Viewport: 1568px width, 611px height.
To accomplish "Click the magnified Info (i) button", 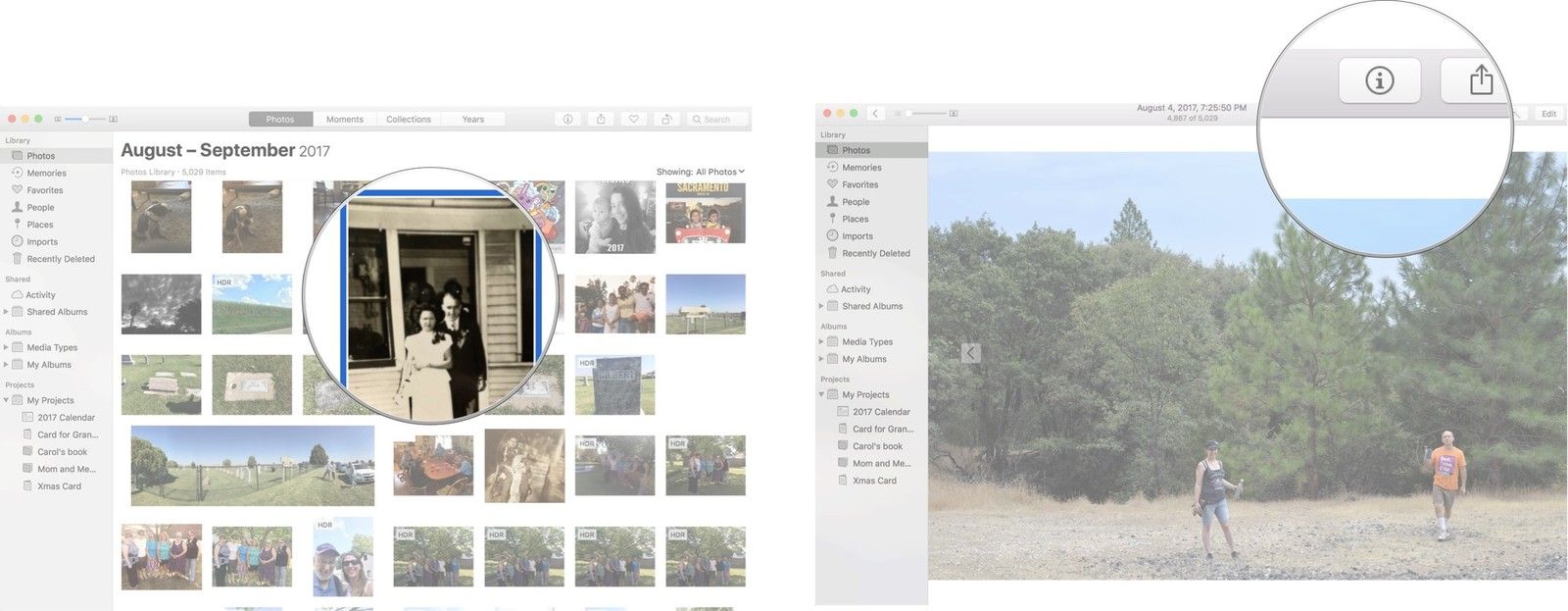I will [x=1379, y=80].
